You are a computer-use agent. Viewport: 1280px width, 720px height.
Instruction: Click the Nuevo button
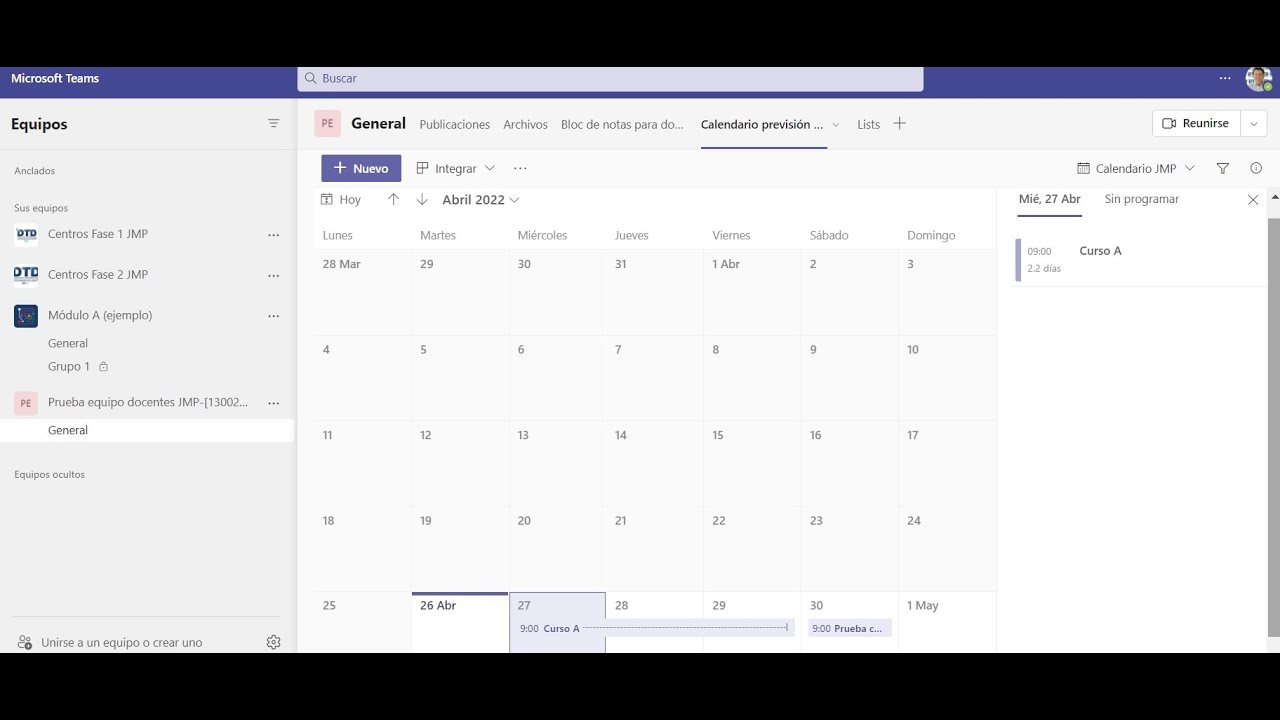361,169
